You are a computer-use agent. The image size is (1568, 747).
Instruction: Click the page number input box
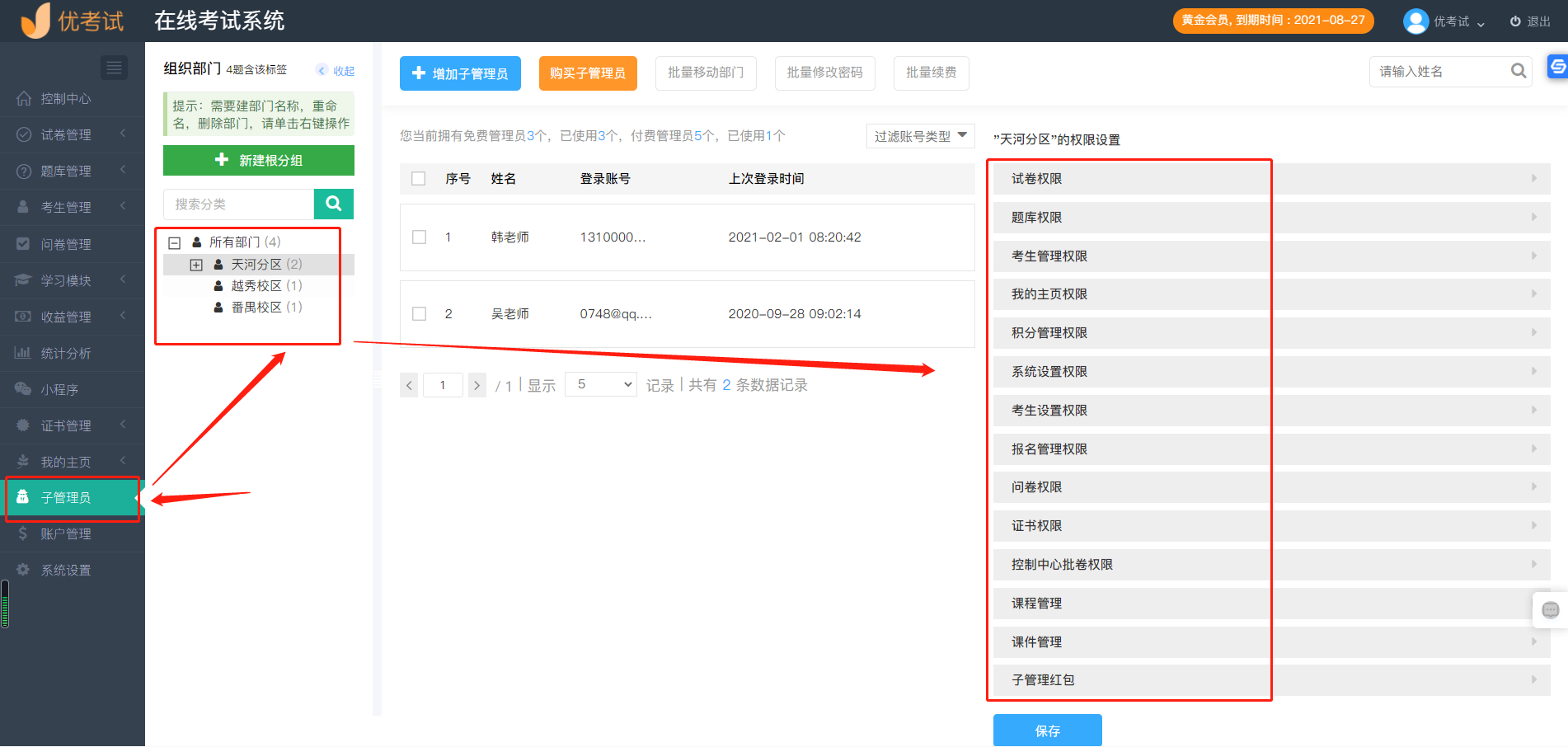(x=443, y=385)
